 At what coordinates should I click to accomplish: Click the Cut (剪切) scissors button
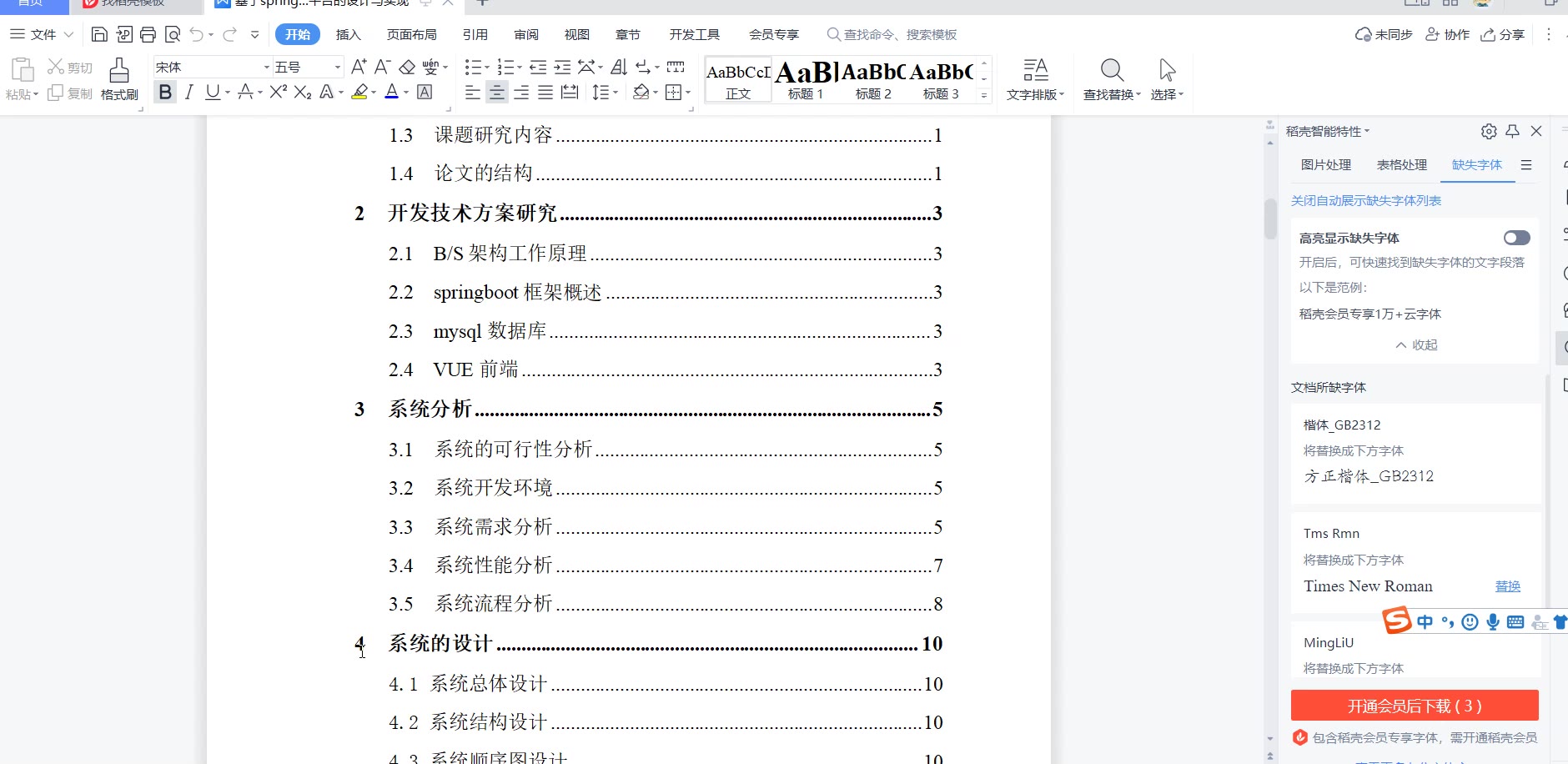70,67
